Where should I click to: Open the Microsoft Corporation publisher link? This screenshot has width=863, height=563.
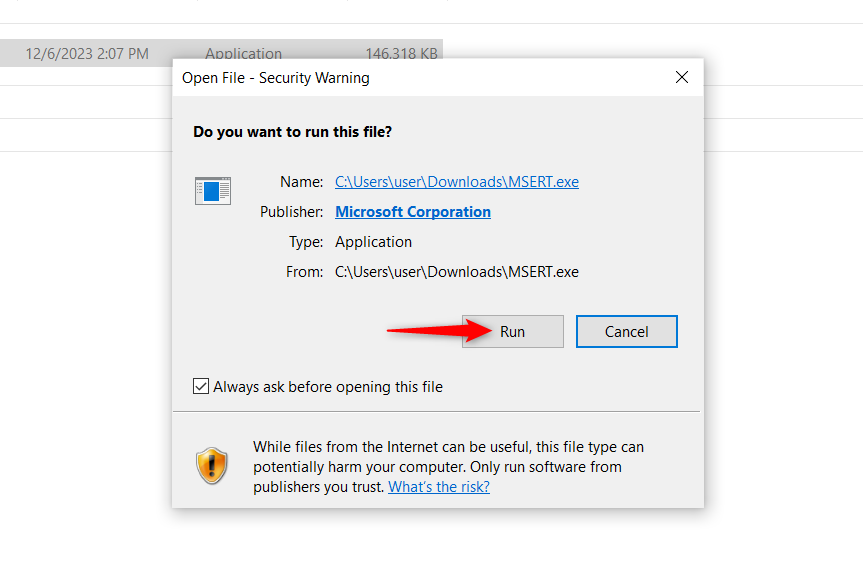[413, 212]
